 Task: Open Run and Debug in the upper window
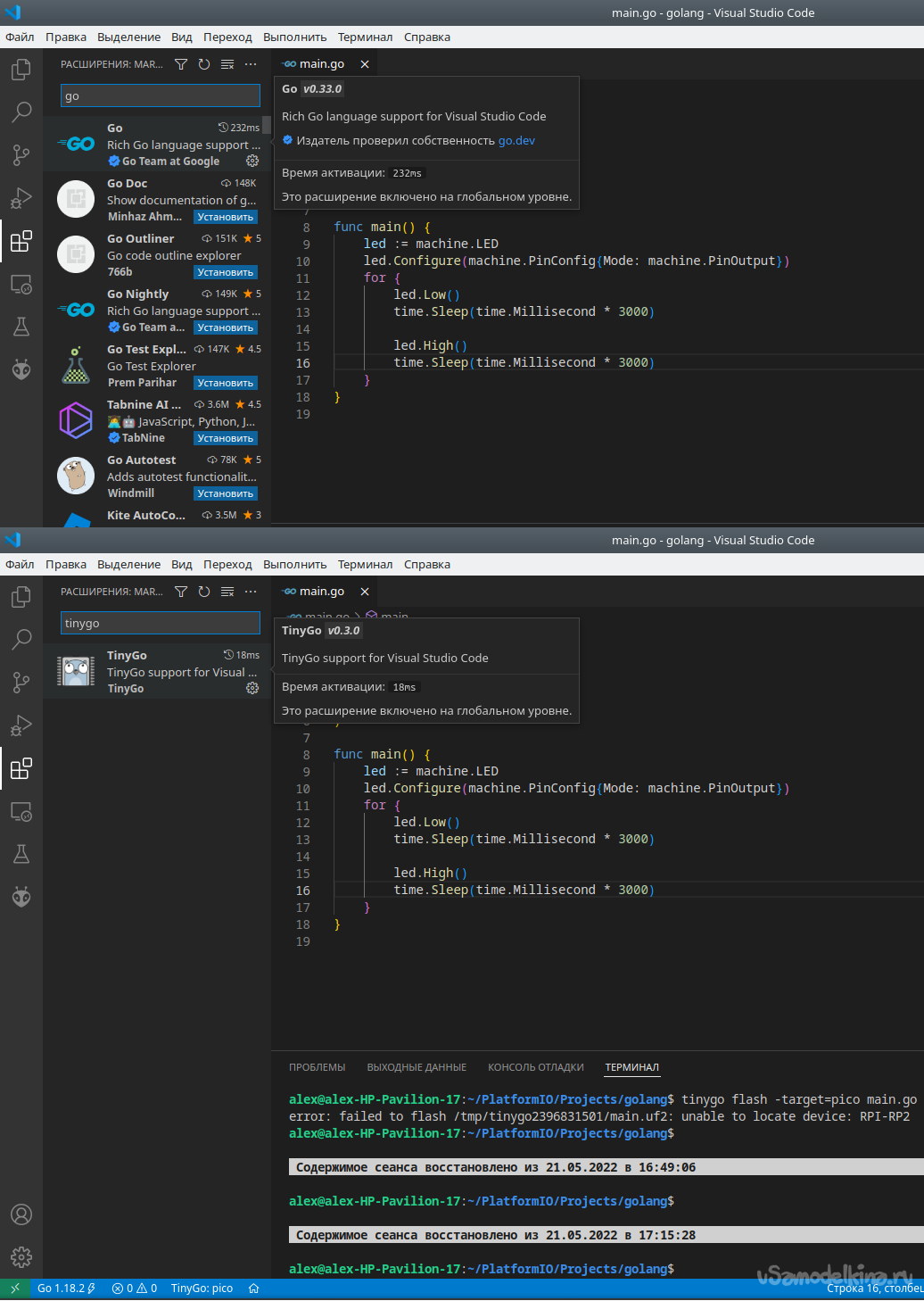tap(21, 198)
